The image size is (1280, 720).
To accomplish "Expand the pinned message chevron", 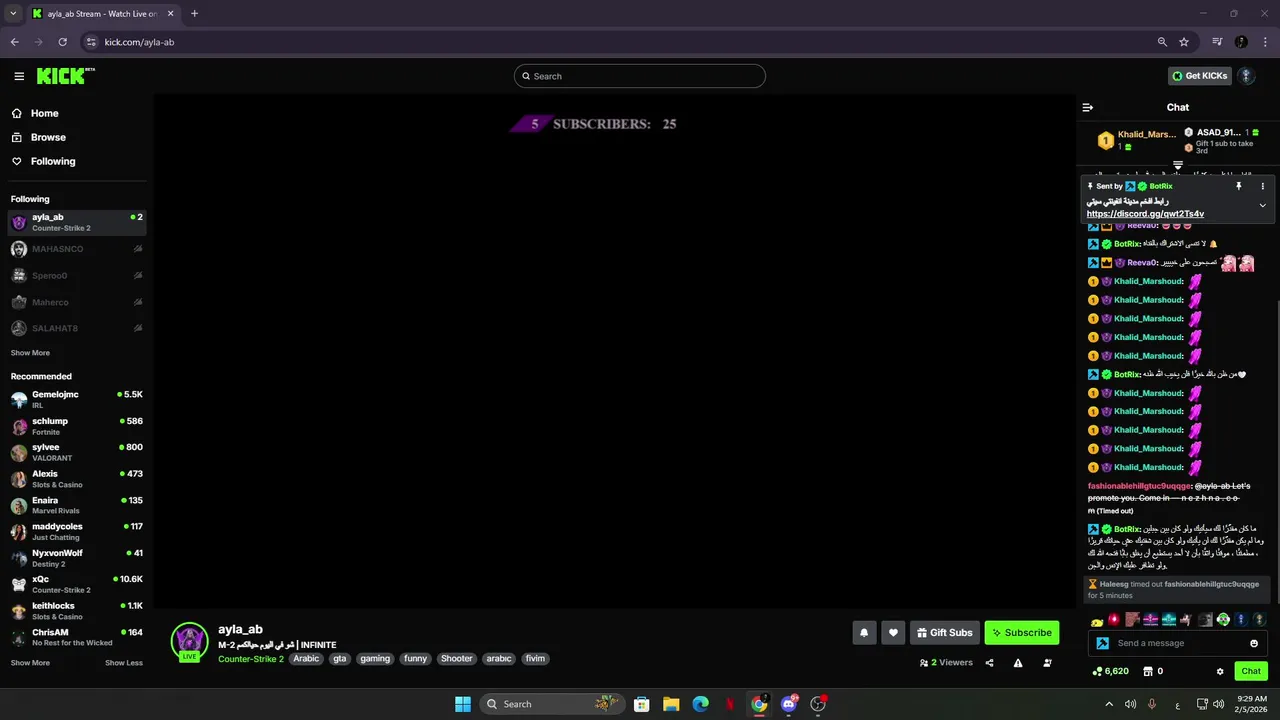I will [1262, 205].
